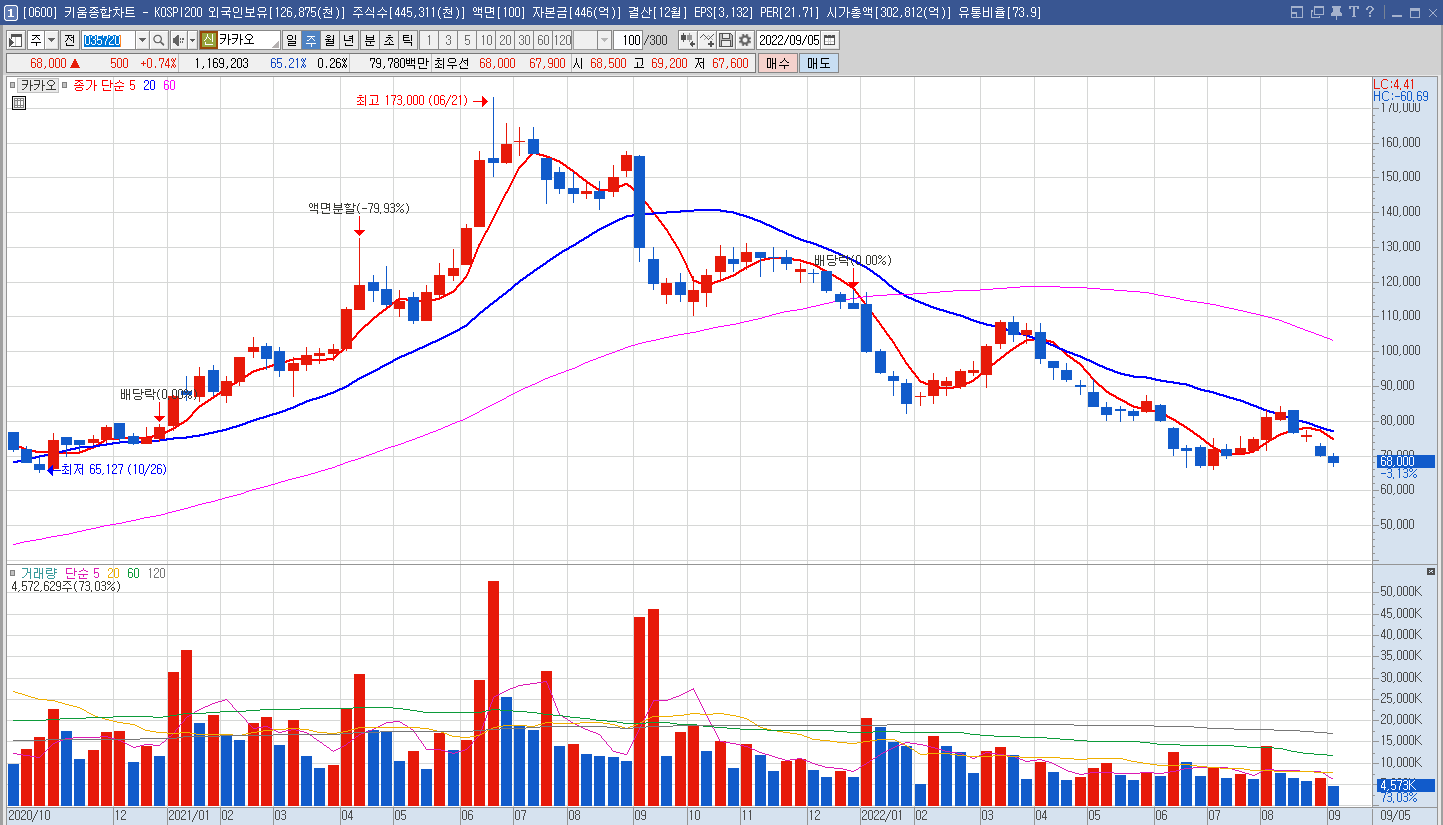This screenshot has height=825, width=1443.
Task: Click the 4,572,629주(73.03%) volume text
Action: 66,586
